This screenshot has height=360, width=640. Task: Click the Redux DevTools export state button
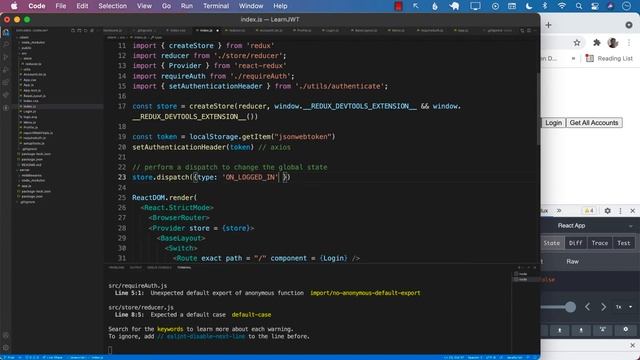tap(581, 330)
